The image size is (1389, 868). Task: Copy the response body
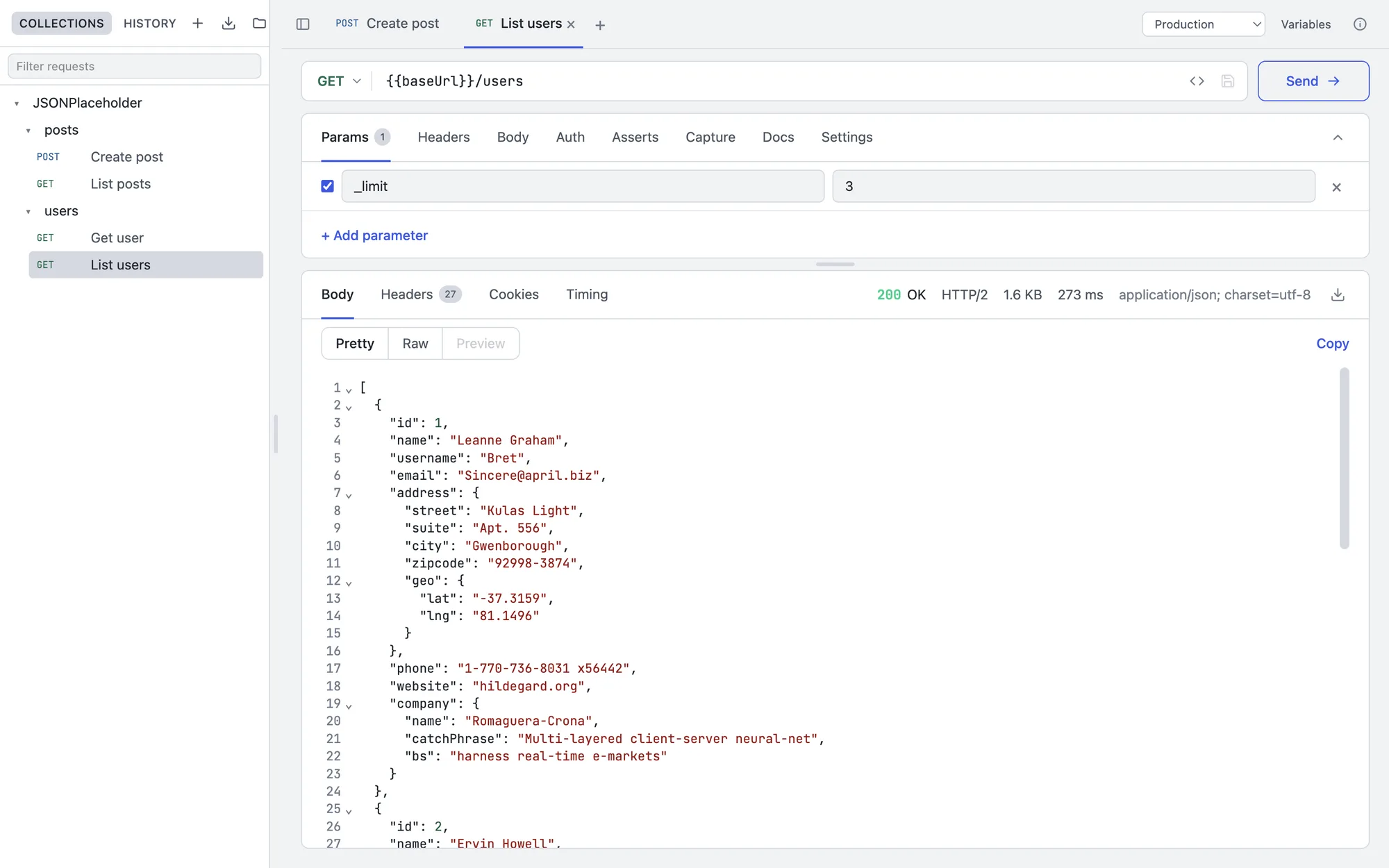pyautogui.click(x=1332, y=344)
